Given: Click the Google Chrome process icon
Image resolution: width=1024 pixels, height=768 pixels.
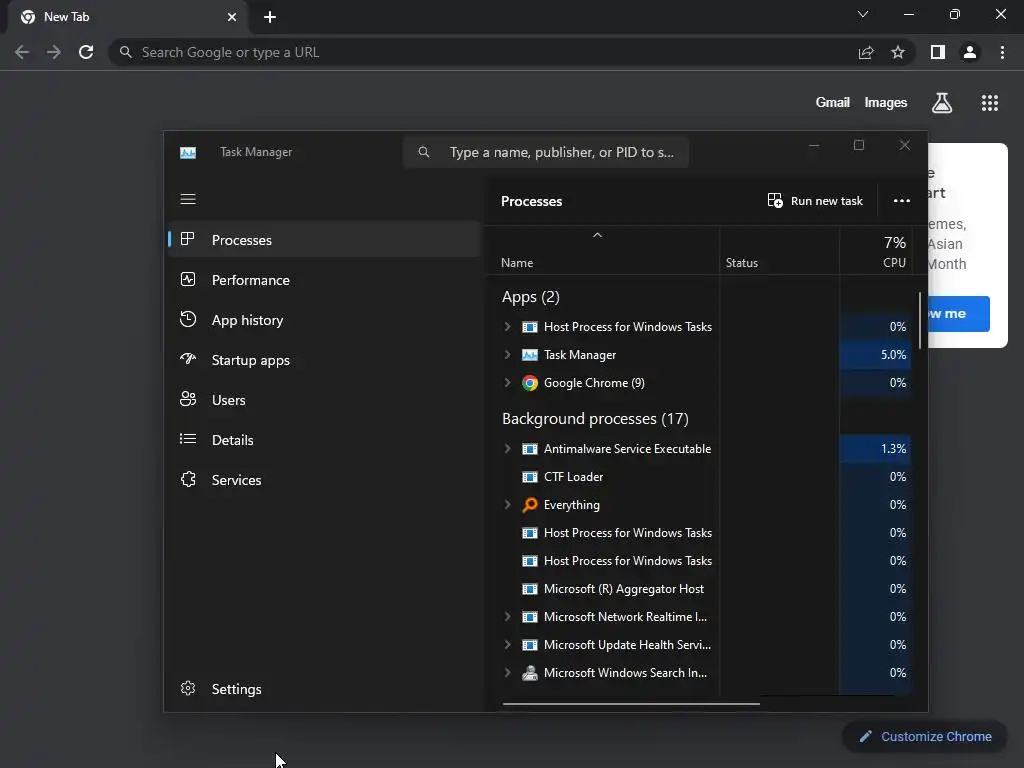Looking at the screenshot, I should (530, 383).
